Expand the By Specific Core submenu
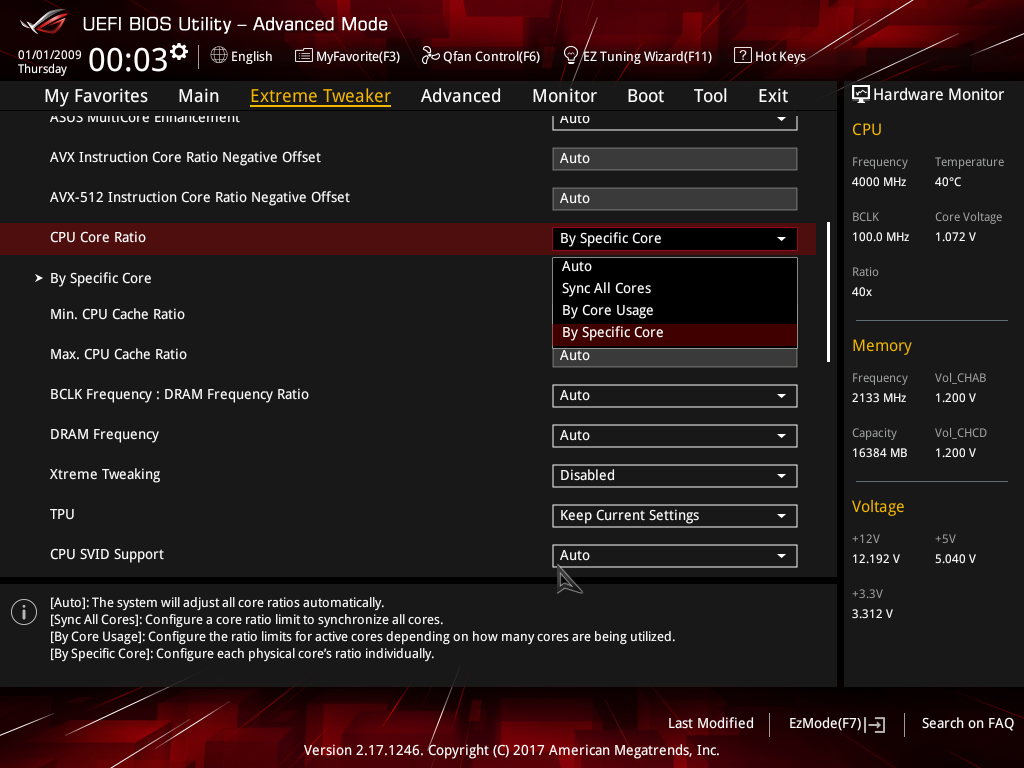Screen dimensions: 1024x768 (x=101, y=278)
